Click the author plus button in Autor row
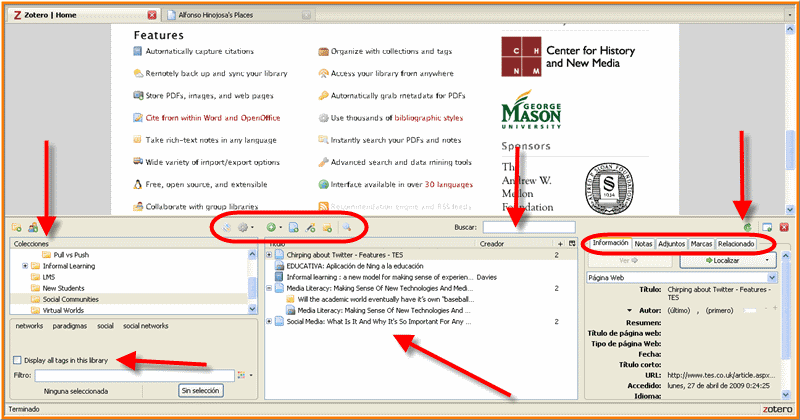This screenshot has height=420, width=800. [x=775, y=309]
